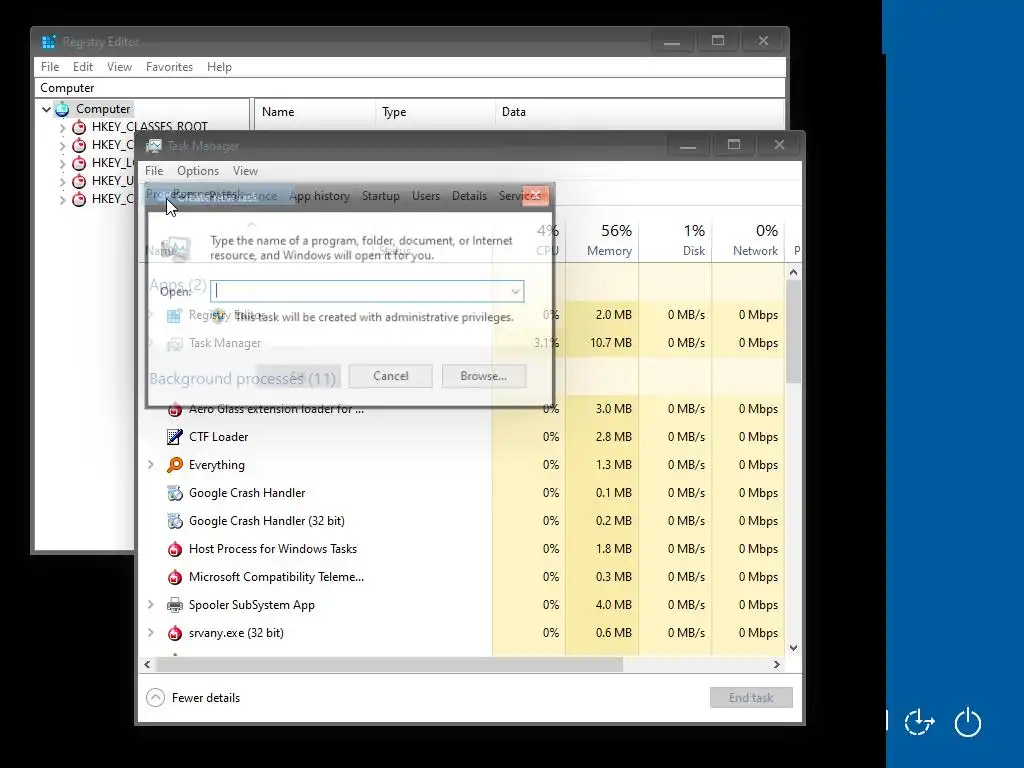Sort by the Network column header

pos(748,240)
